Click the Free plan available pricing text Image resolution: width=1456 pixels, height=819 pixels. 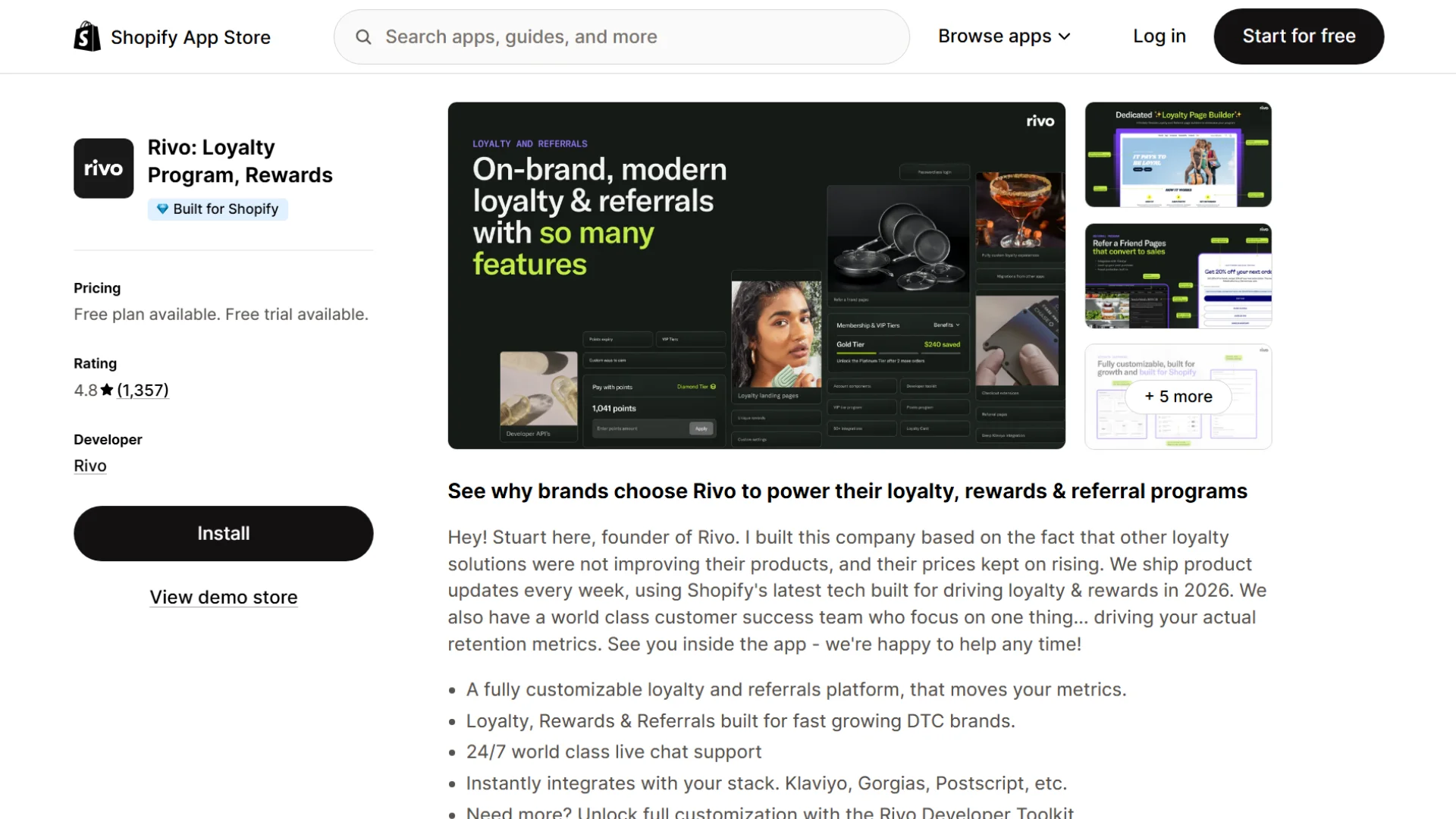[x=221, y=314]
